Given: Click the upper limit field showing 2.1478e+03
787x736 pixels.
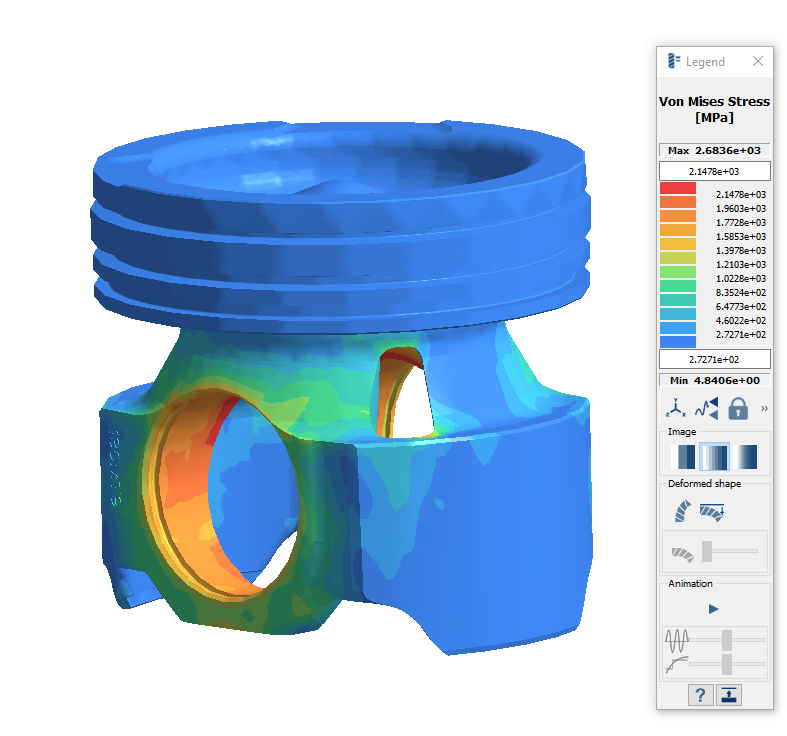Looking at the screenshot, I should click(x=714, y=171).
